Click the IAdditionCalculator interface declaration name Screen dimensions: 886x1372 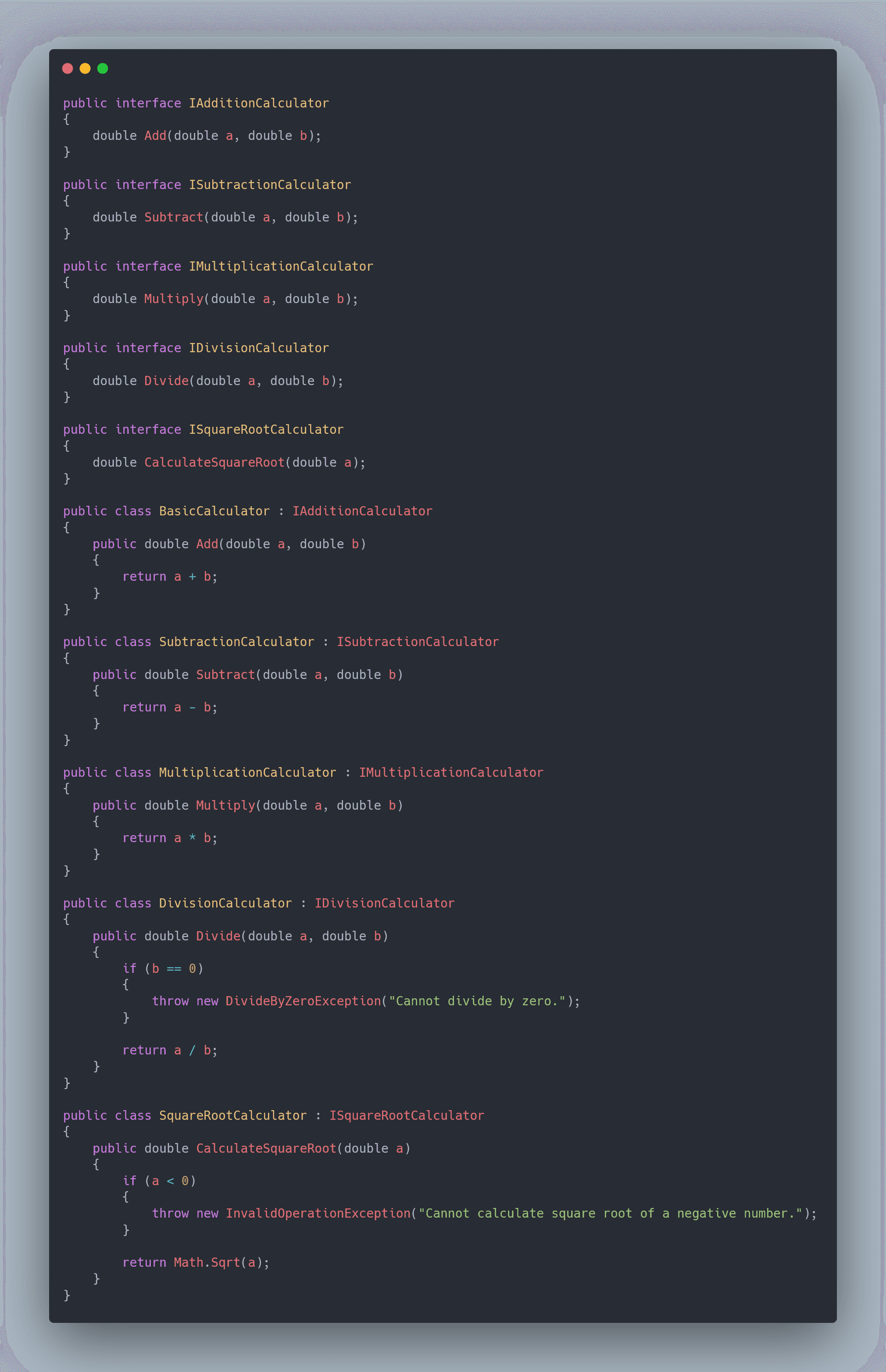tap(258, 103)
